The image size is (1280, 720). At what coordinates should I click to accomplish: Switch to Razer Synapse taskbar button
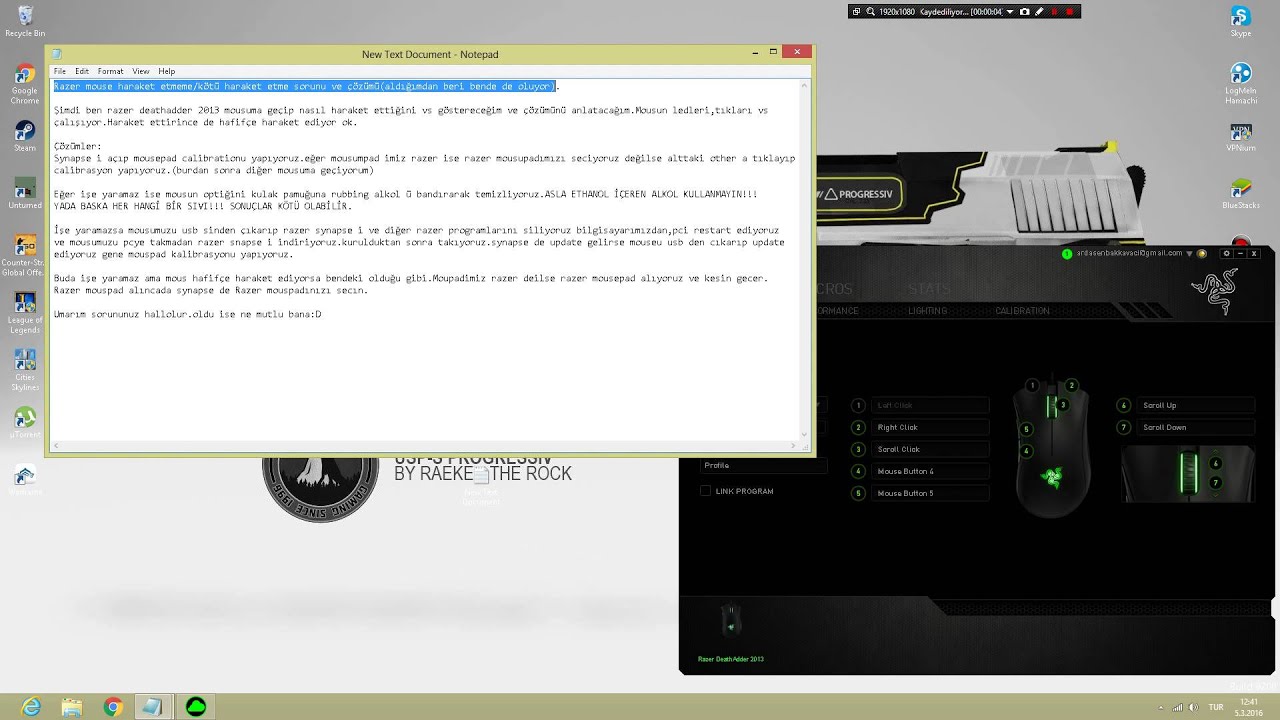(196, 707)
